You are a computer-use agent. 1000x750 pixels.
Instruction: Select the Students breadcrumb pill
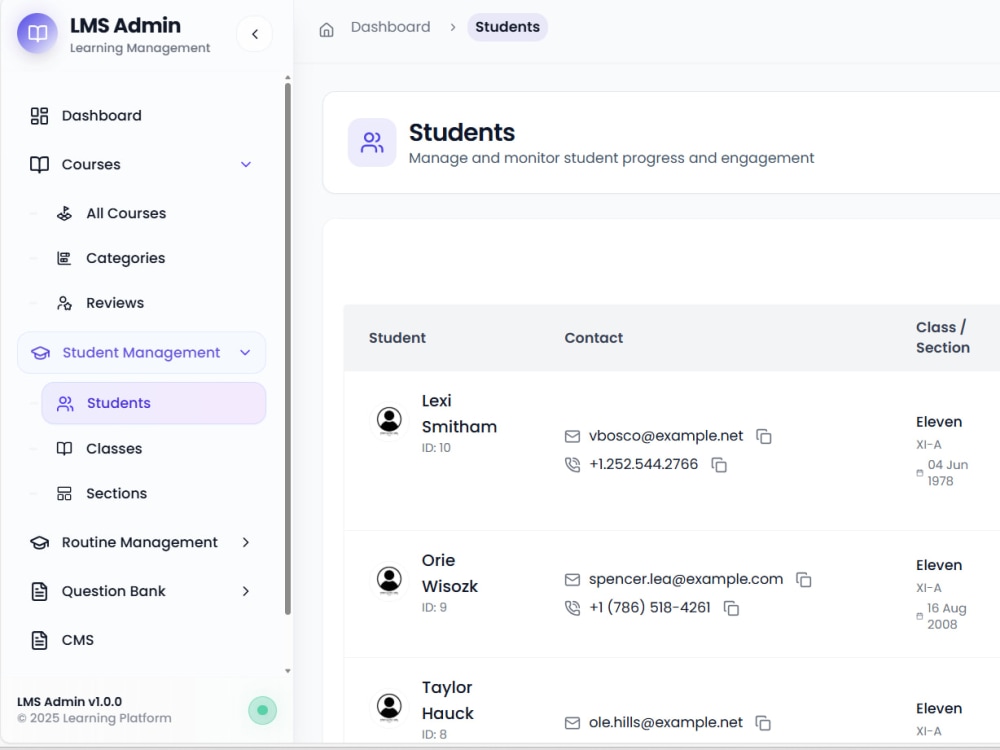[508, 27]
